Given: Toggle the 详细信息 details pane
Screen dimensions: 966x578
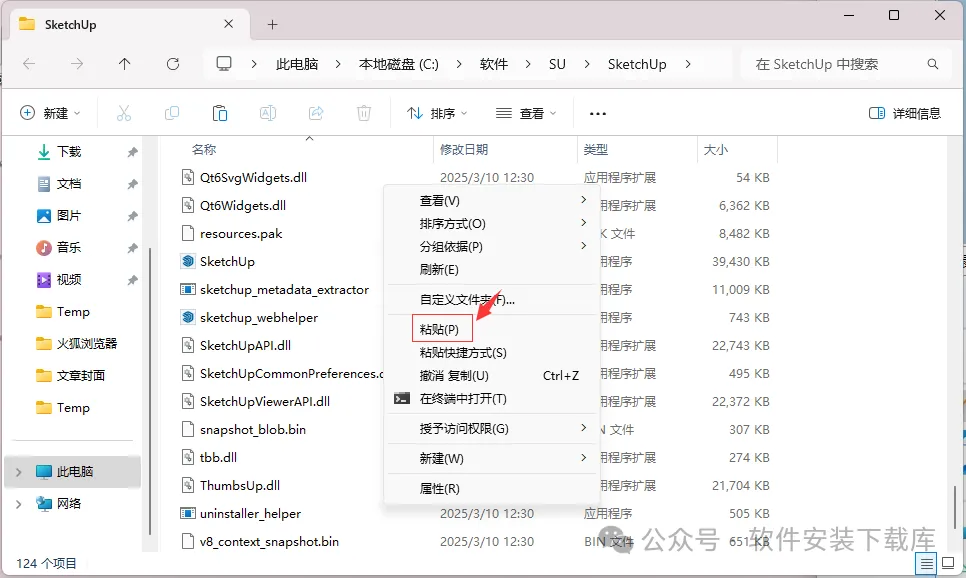Looking at the screenshot, I should pyautogui.click(x=904, y=113).
